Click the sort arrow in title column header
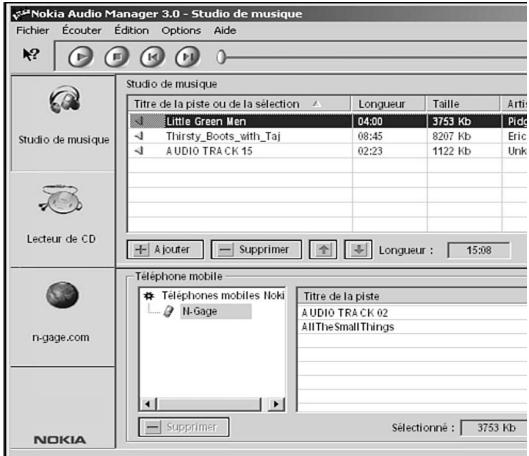Image resolution: width=529 pixels, height=456 pixels. coord(316,104)
